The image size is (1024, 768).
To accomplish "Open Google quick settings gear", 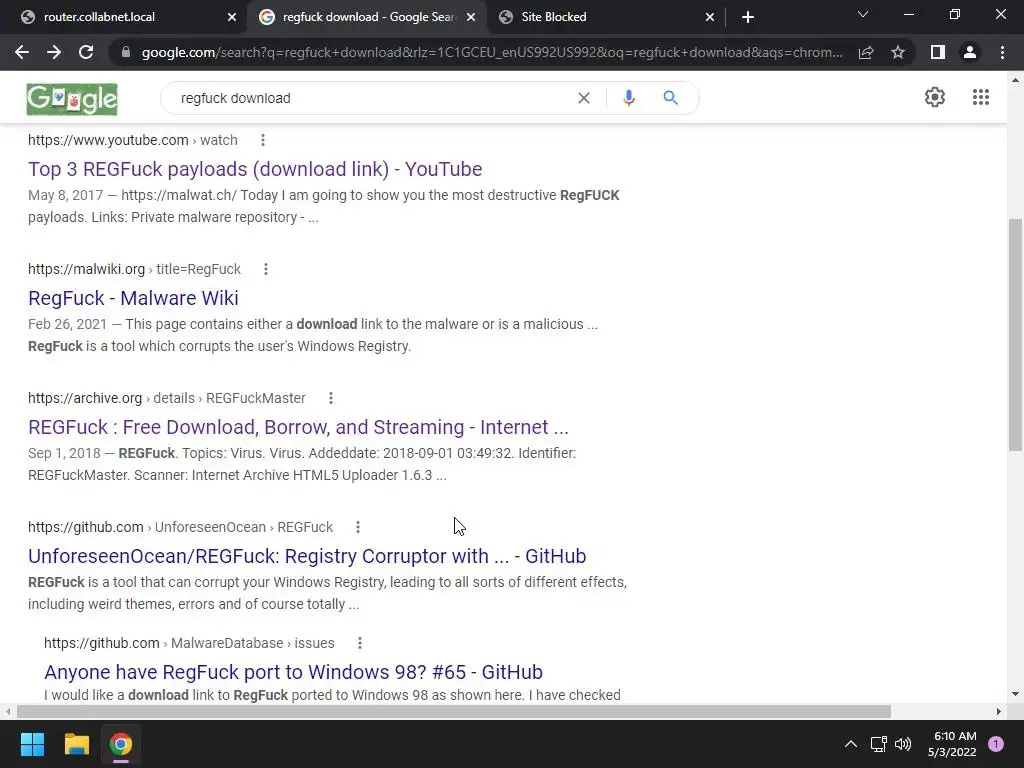I will pyautogui.click(x=935, y=97).
